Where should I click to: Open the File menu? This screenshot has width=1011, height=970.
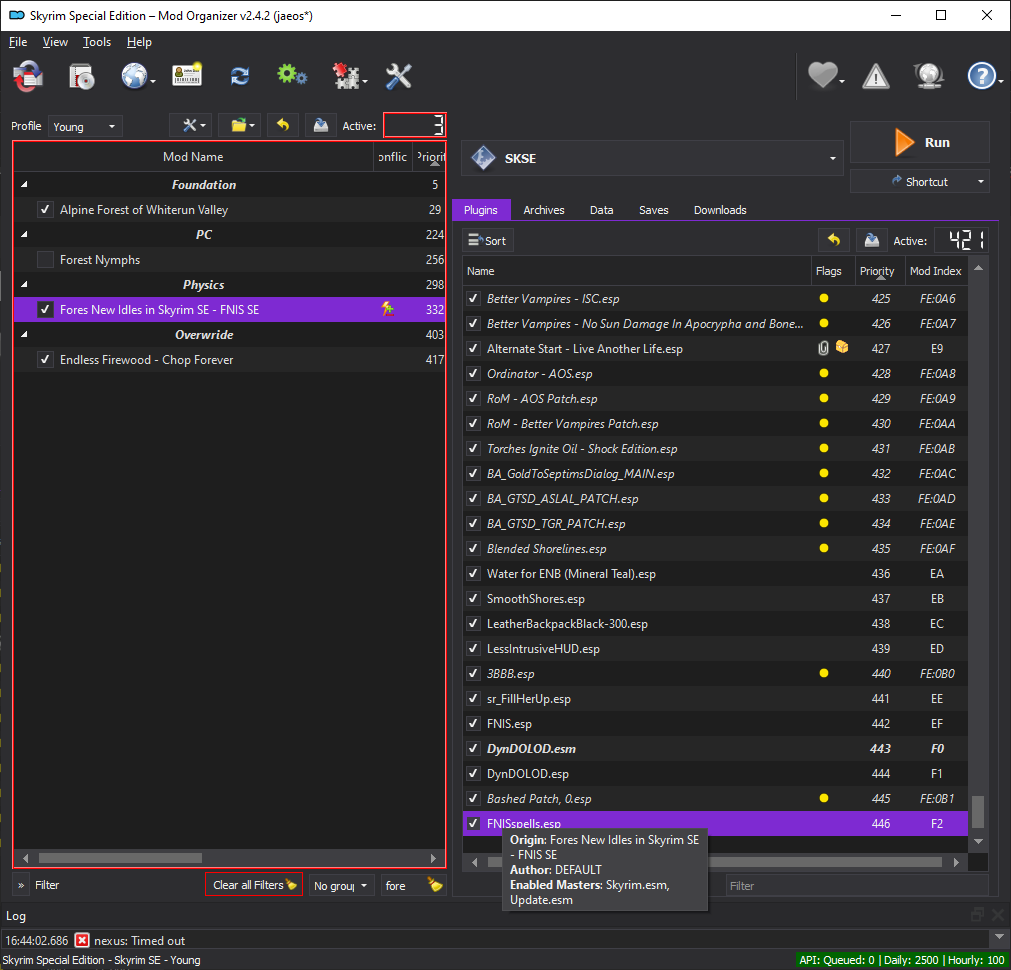coord(17,42)
